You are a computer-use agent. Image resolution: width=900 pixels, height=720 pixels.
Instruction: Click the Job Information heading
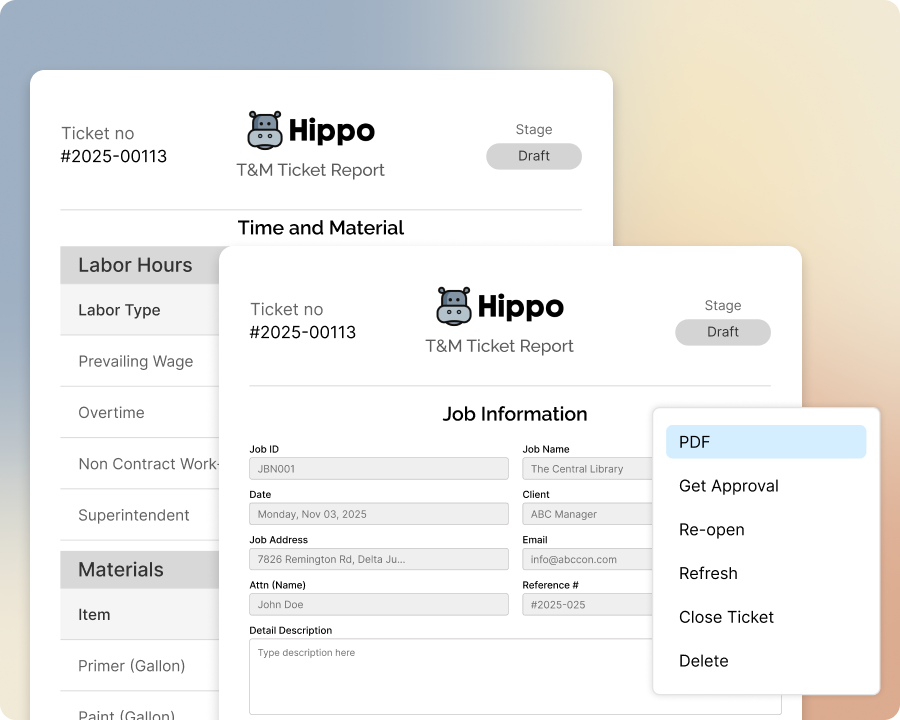tap(515, 414)
